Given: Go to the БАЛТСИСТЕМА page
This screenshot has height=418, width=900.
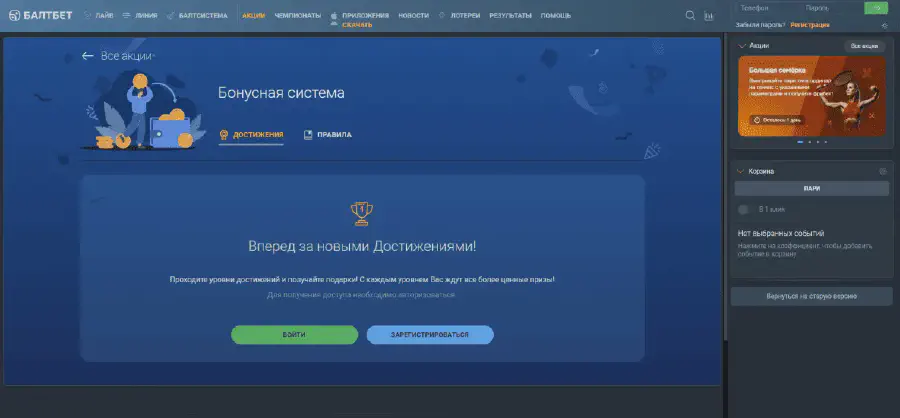Looking at the screenshot, I should pyautogui.click(x=197, y=16).
